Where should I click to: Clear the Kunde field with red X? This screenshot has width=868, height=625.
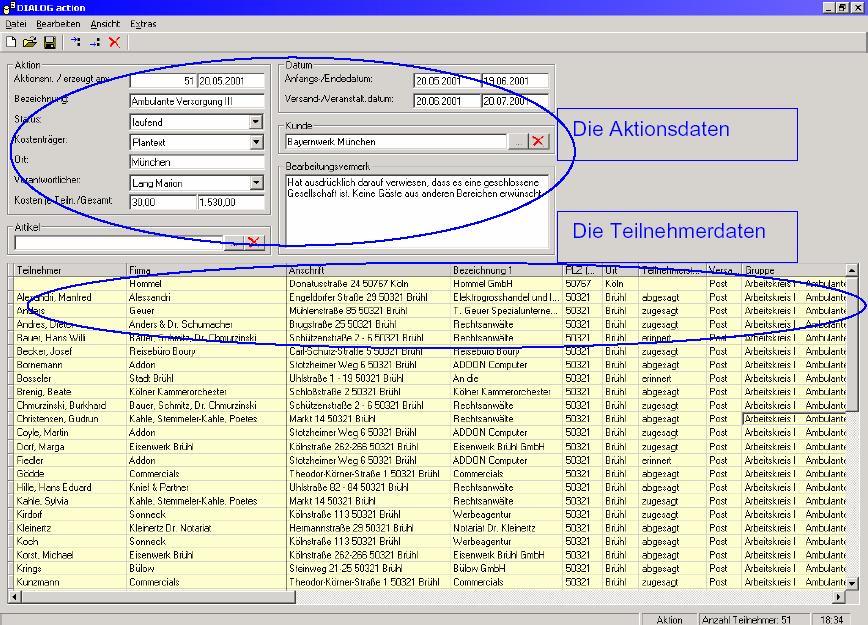539,142
